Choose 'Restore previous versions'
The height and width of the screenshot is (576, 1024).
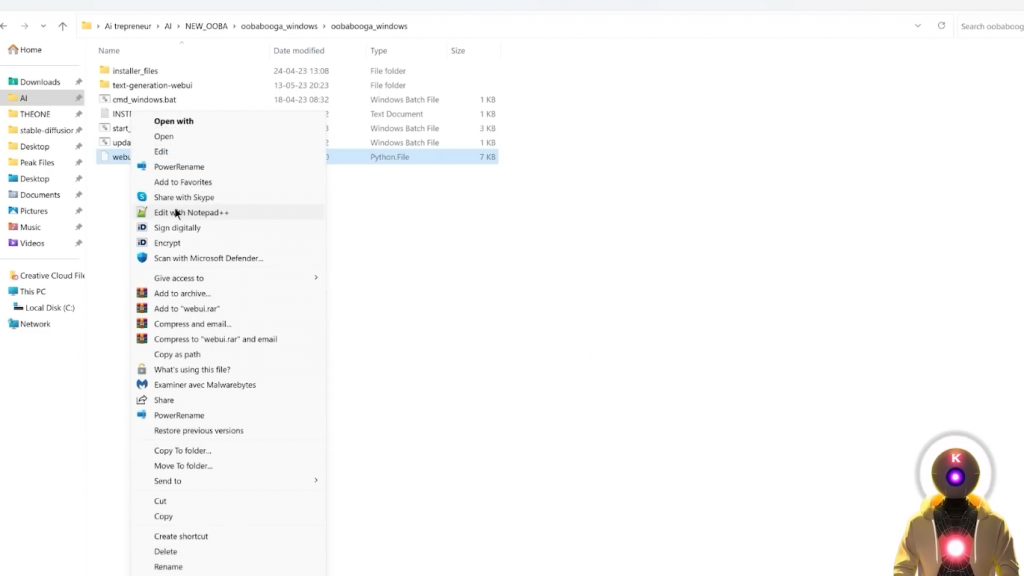[x=199, y=431]
